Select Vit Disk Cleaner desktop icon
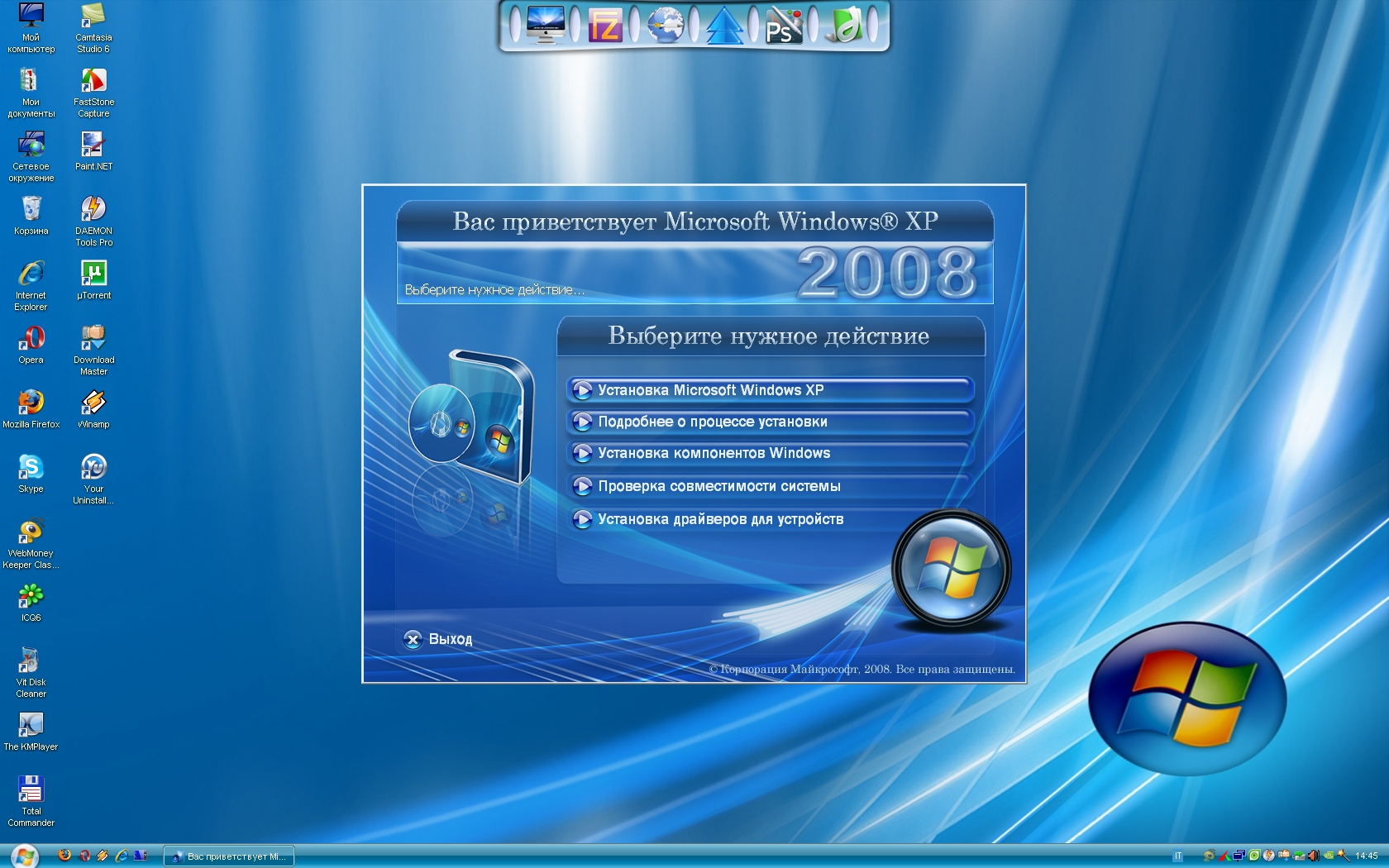This screenshot has width=1389, height=868. [31, 672]
